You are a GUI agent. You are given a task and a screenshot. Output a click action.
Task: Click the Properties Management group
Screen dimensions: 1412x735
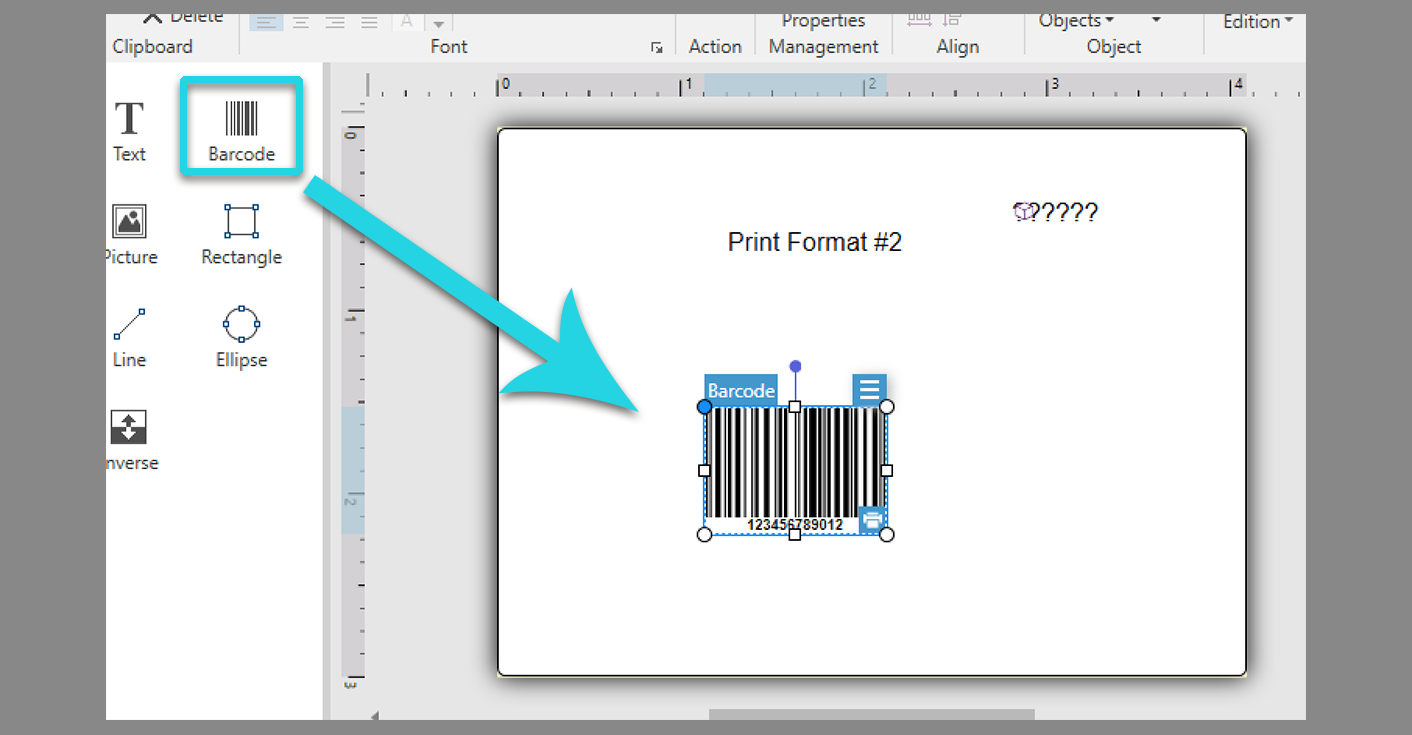(x=822, y=35)
